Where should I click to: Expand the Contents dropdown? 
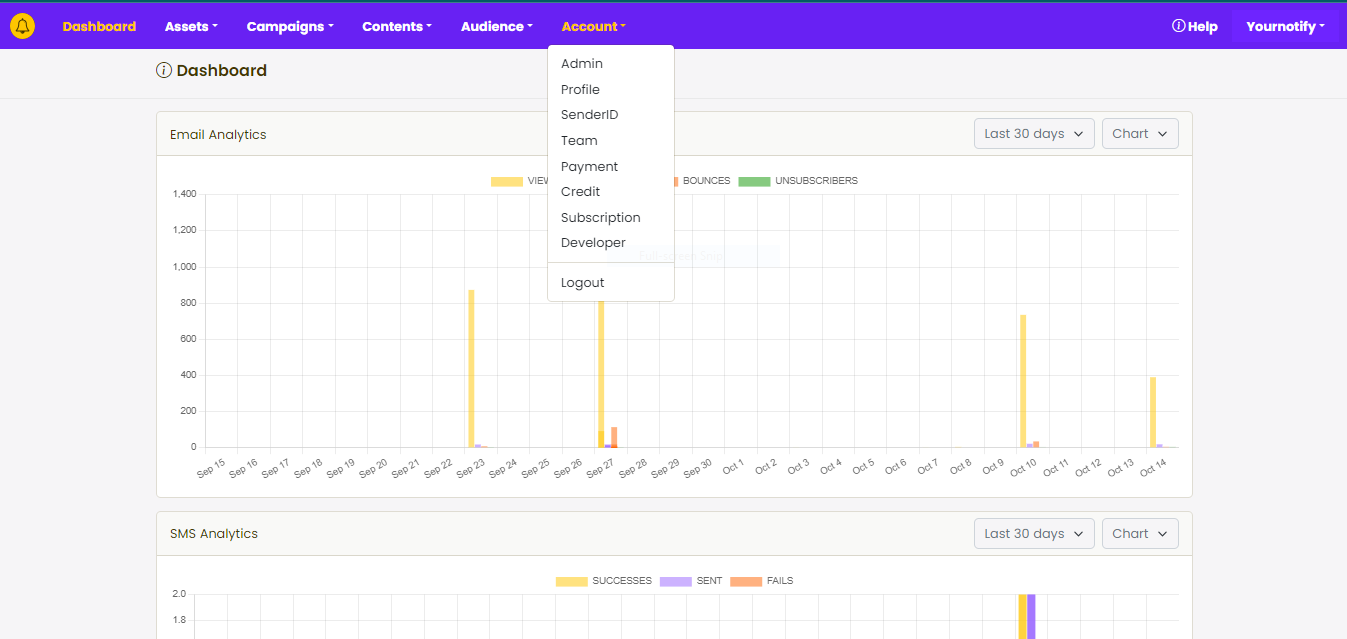point(397,27)
